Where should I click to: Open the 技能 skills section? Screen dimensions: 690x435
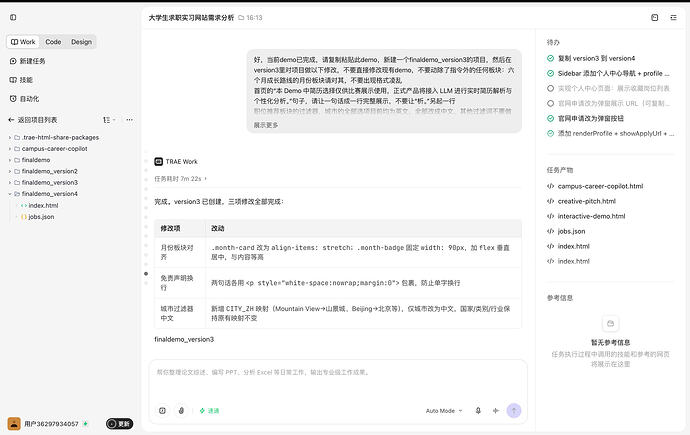tap(22, 80)
